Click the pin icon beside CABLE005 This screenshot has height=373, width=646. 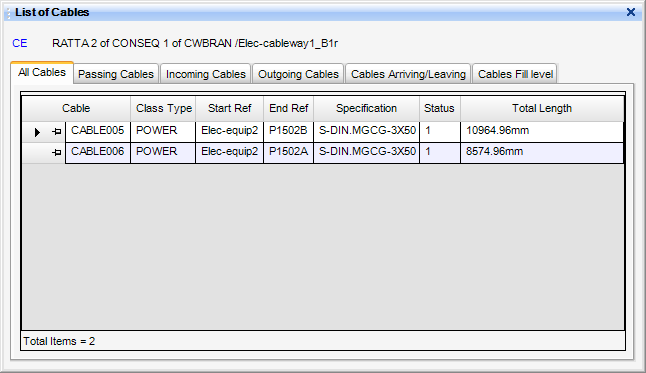click(57, 132)
